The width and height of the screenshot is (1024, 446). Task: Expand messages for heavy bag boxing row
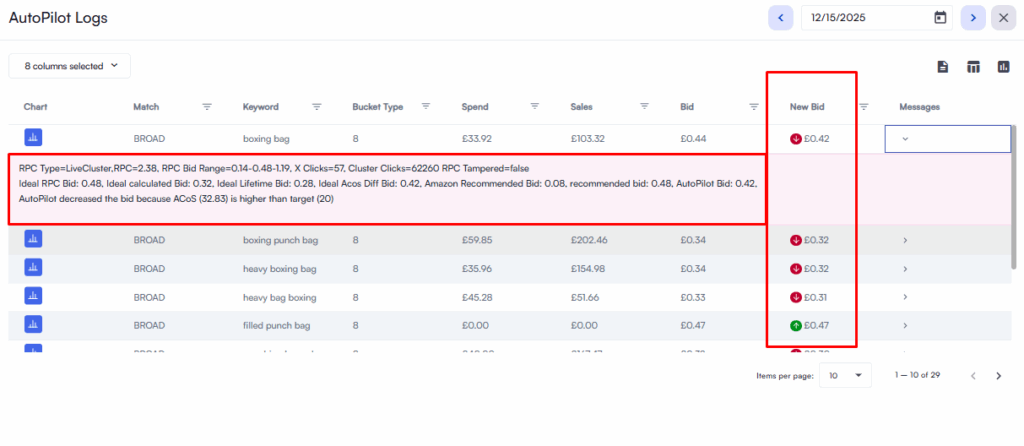click(905, 297)
